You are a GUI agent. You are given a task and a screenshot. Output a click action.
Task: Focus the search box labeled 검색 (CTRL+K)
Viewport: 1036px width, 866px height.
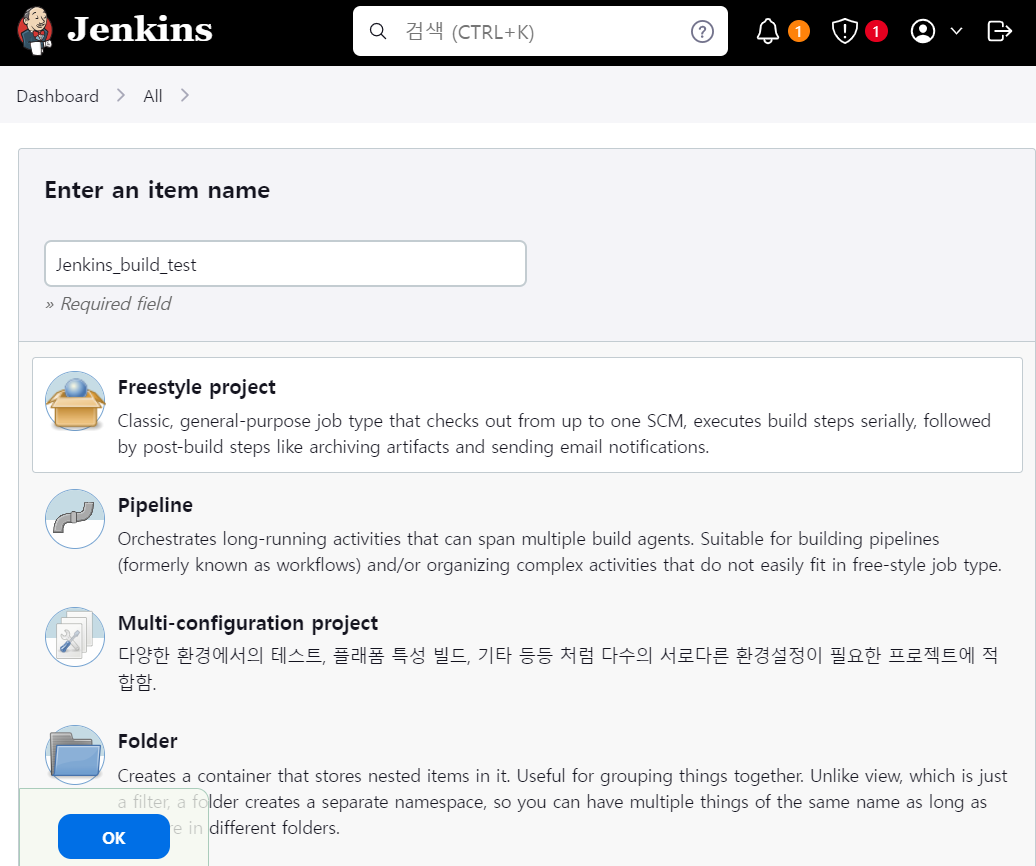point(540,31)
